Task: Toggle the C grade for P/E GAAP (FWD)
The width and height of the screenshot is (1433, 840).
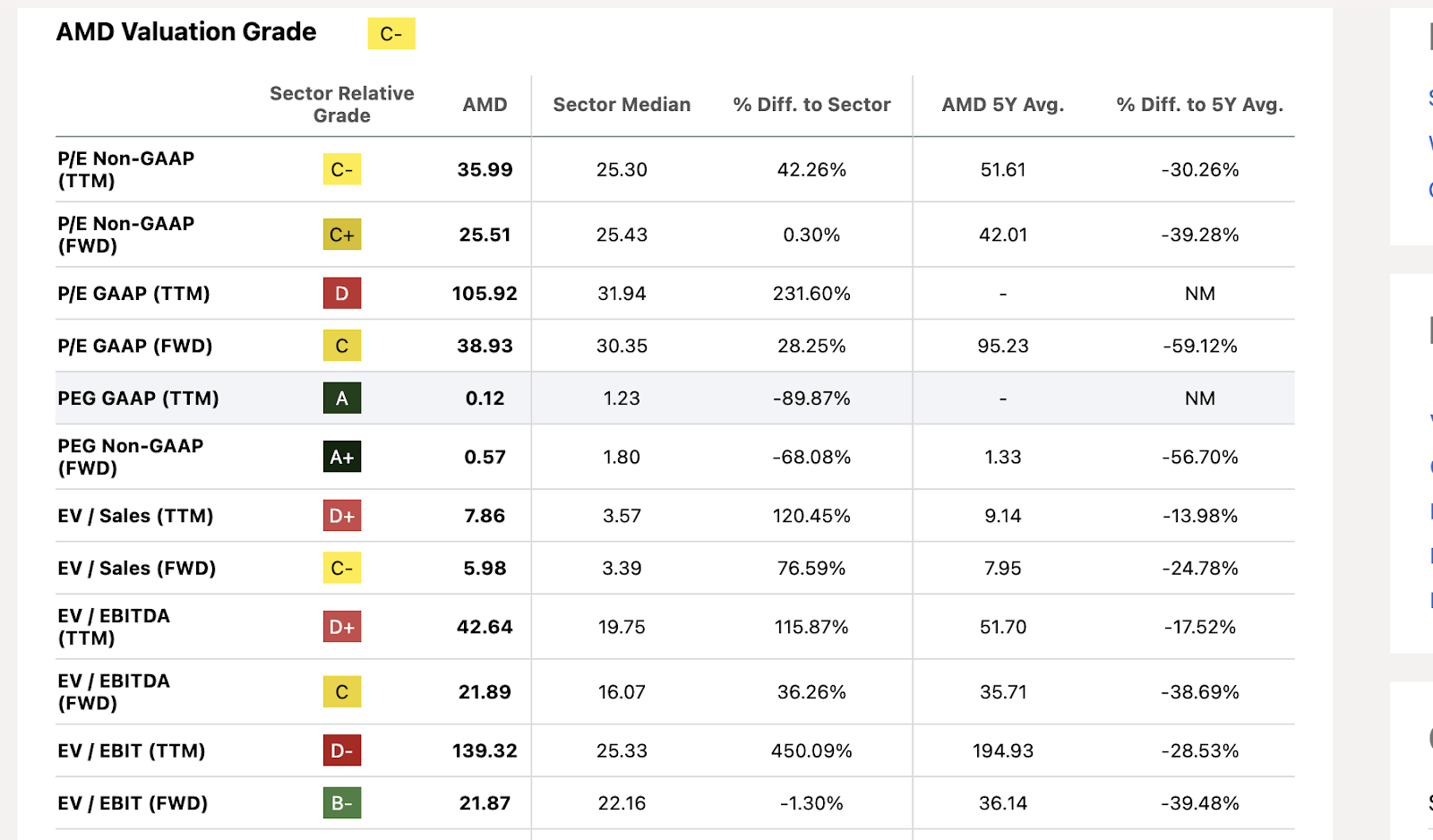Action: point(341,346)
